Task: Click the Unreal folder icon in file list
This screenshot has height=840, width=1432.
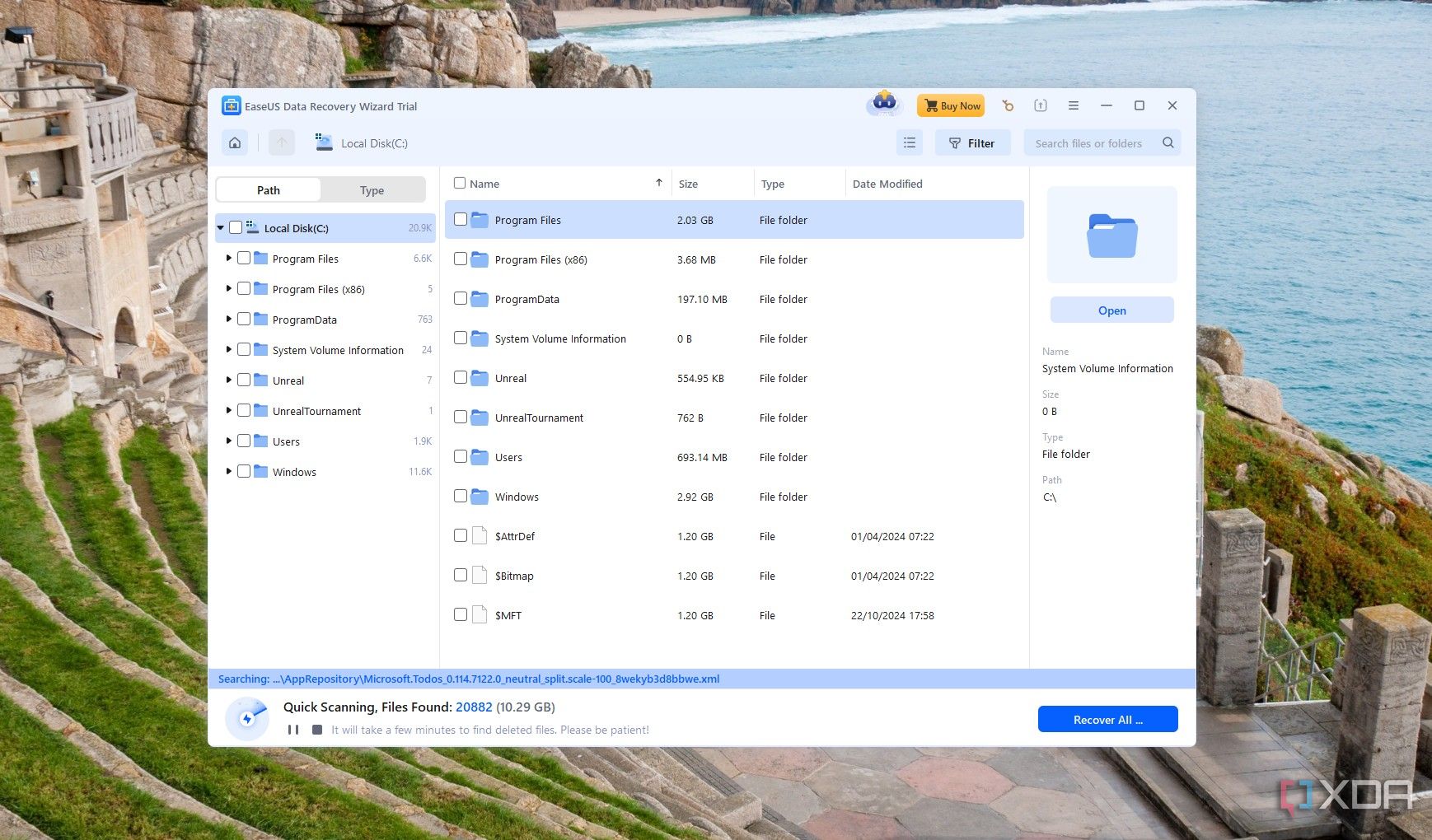Action: tap(480, 378)
